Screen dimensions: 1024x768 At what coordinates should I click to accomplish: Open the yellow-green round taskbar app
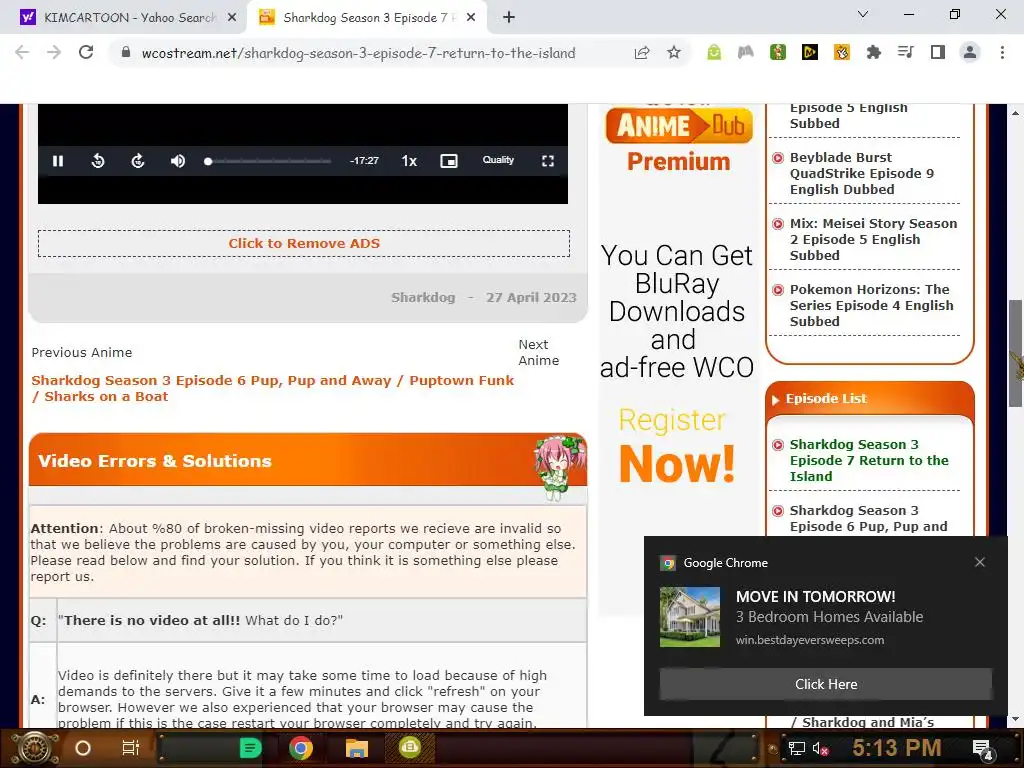coord(410,747)
